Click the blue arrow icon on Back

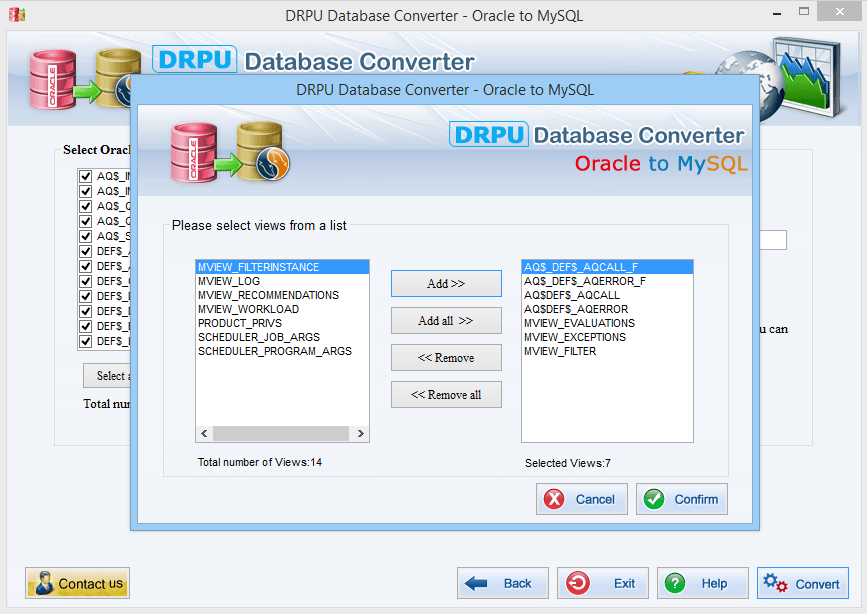476,583
